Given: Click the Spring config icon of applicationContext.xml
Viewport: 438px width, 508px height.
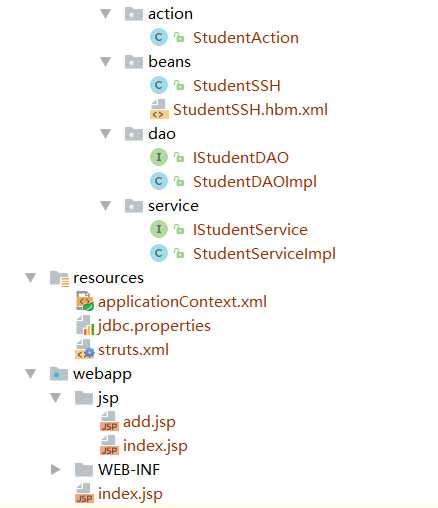Looking at the screenshot, I should coord(85,301).
